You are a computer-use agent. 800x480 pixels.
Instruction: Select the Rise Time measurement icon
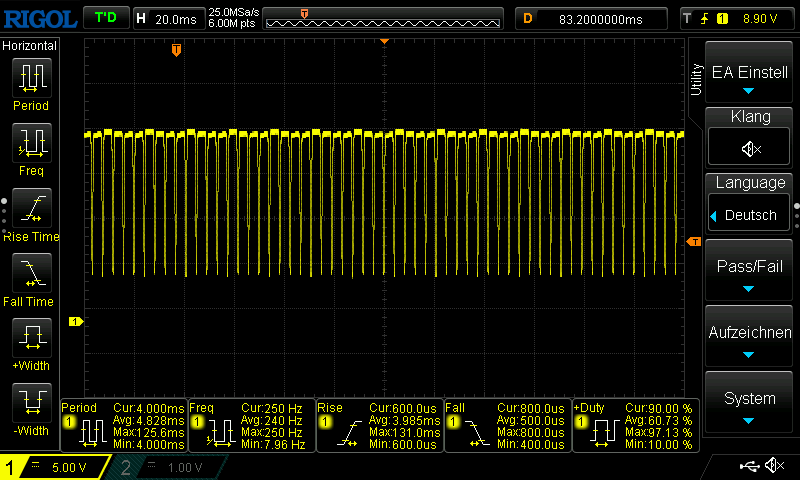point(30,207)
